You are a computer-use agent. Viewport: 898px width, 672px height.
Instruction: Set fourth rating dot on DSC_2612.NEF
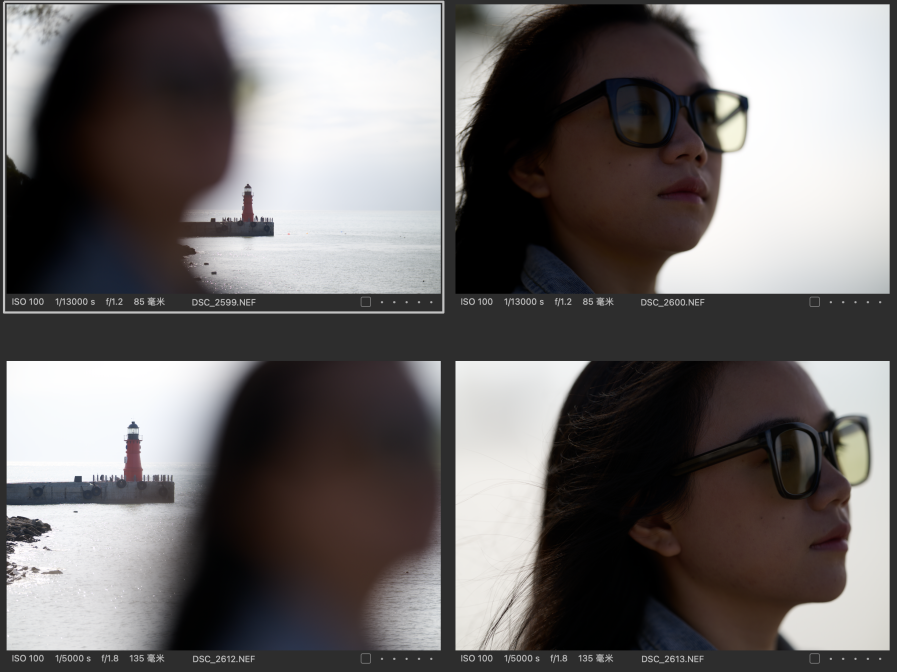point(419,659)
